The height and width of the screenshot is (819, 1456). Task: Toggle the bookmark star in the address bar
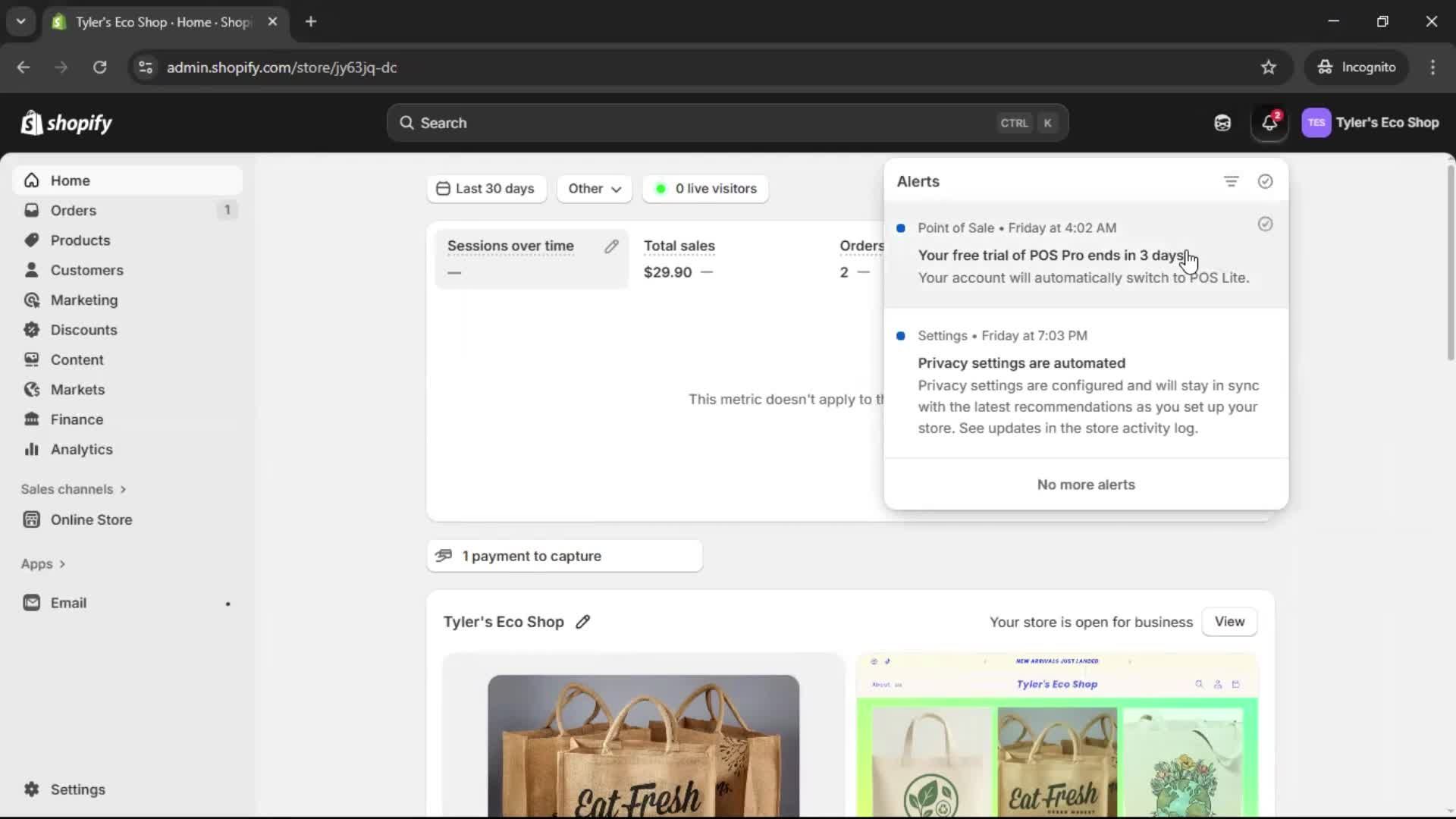pos(1269,67)
